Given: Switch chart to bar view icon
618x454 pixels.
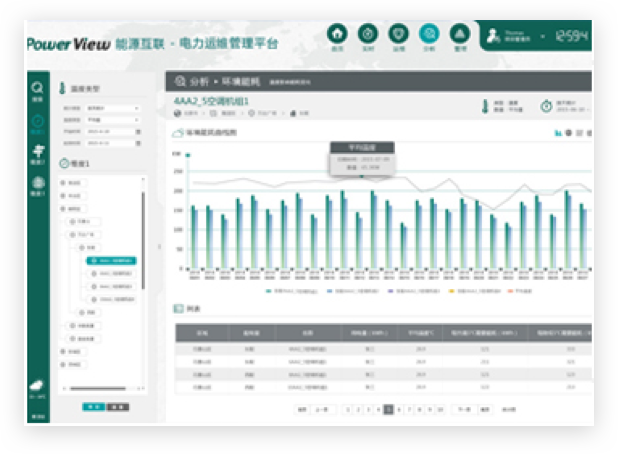Looking at the screenshot, I should tap(558, 132).
